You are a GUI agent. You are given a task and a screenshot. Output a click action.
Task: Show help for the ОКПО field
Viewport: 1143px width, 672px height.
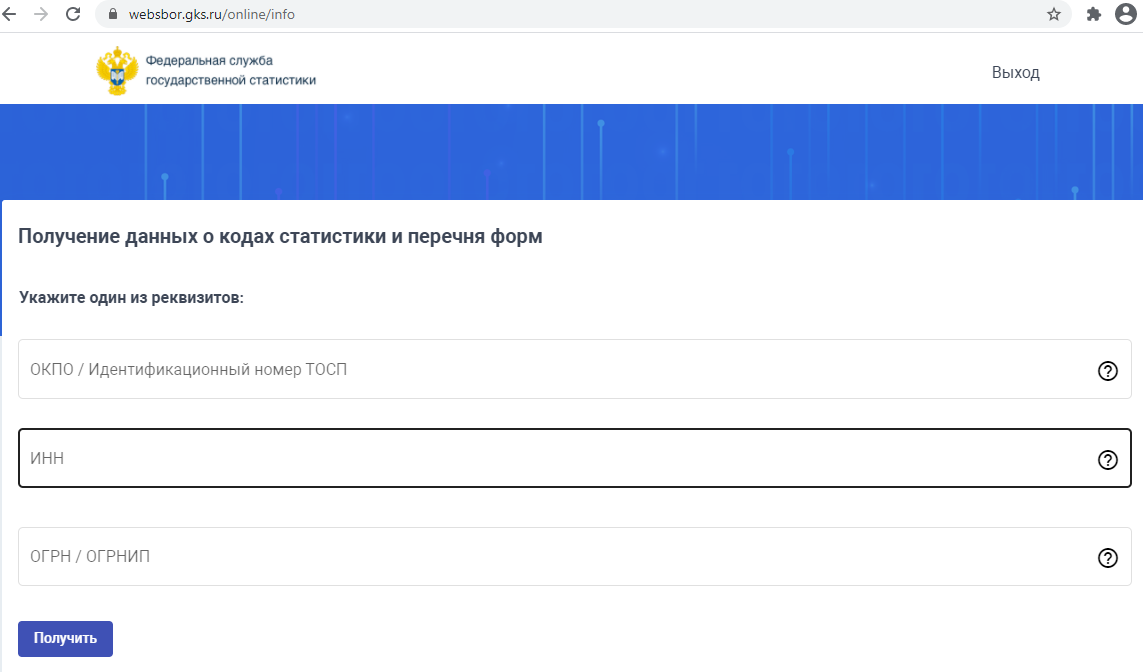click(x=1107, y=370)
